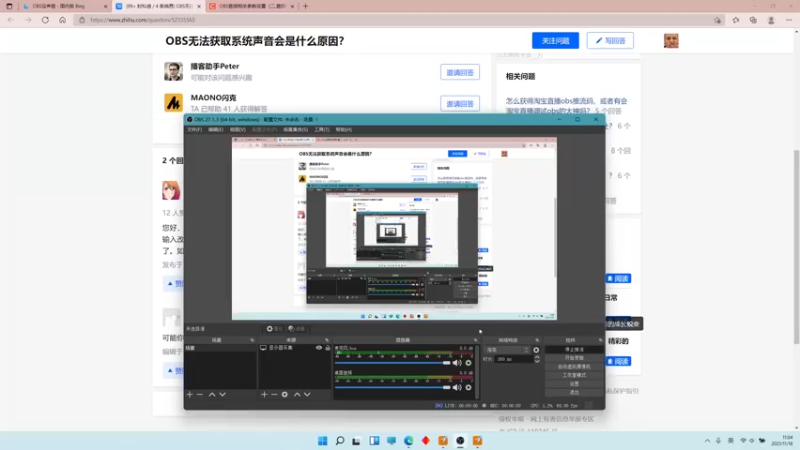Open the OBS Tools menu
The image size is (800, 450).
click(321, 130)
